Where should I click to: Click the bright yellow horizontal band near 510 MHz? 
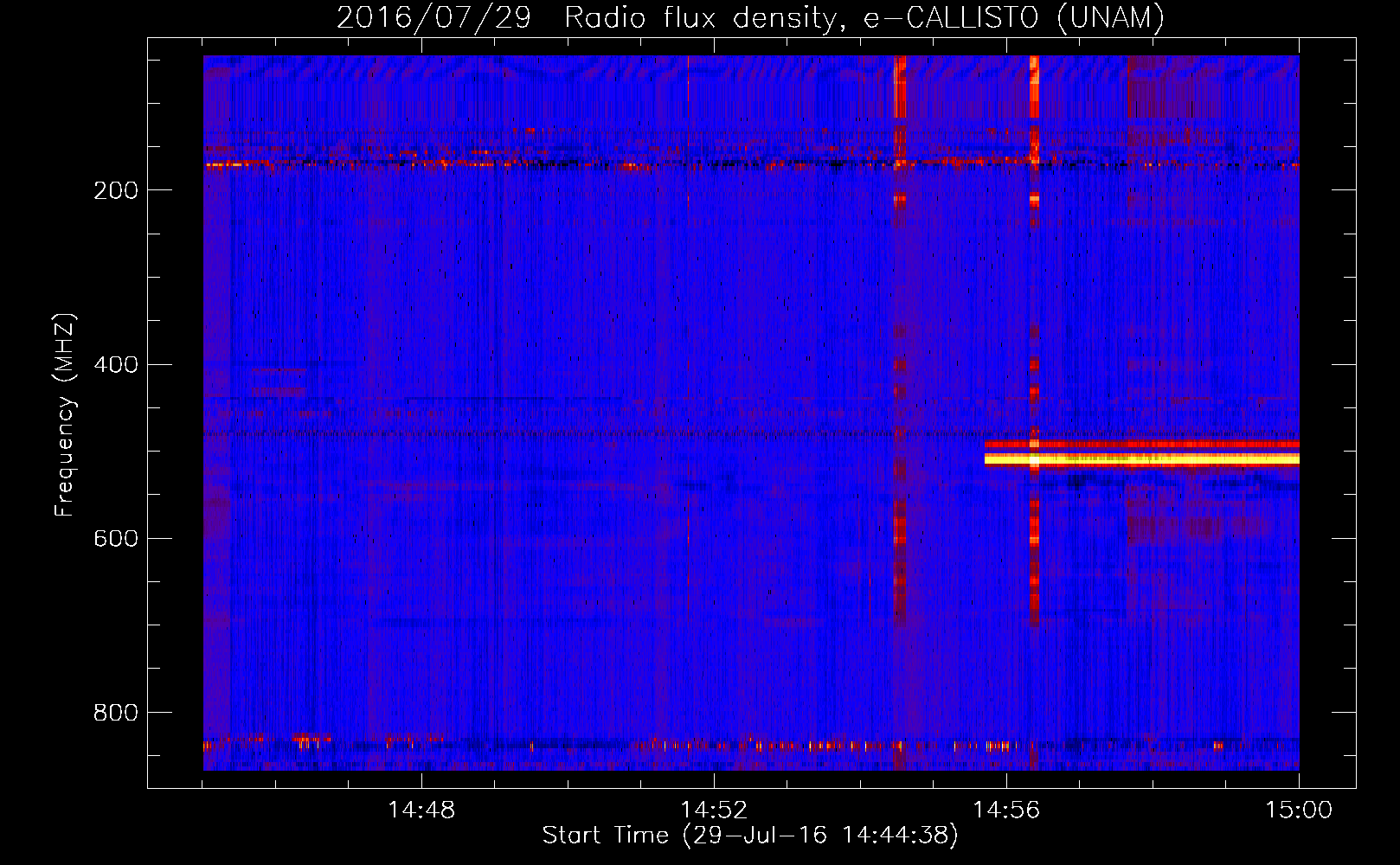(1142, 458)
